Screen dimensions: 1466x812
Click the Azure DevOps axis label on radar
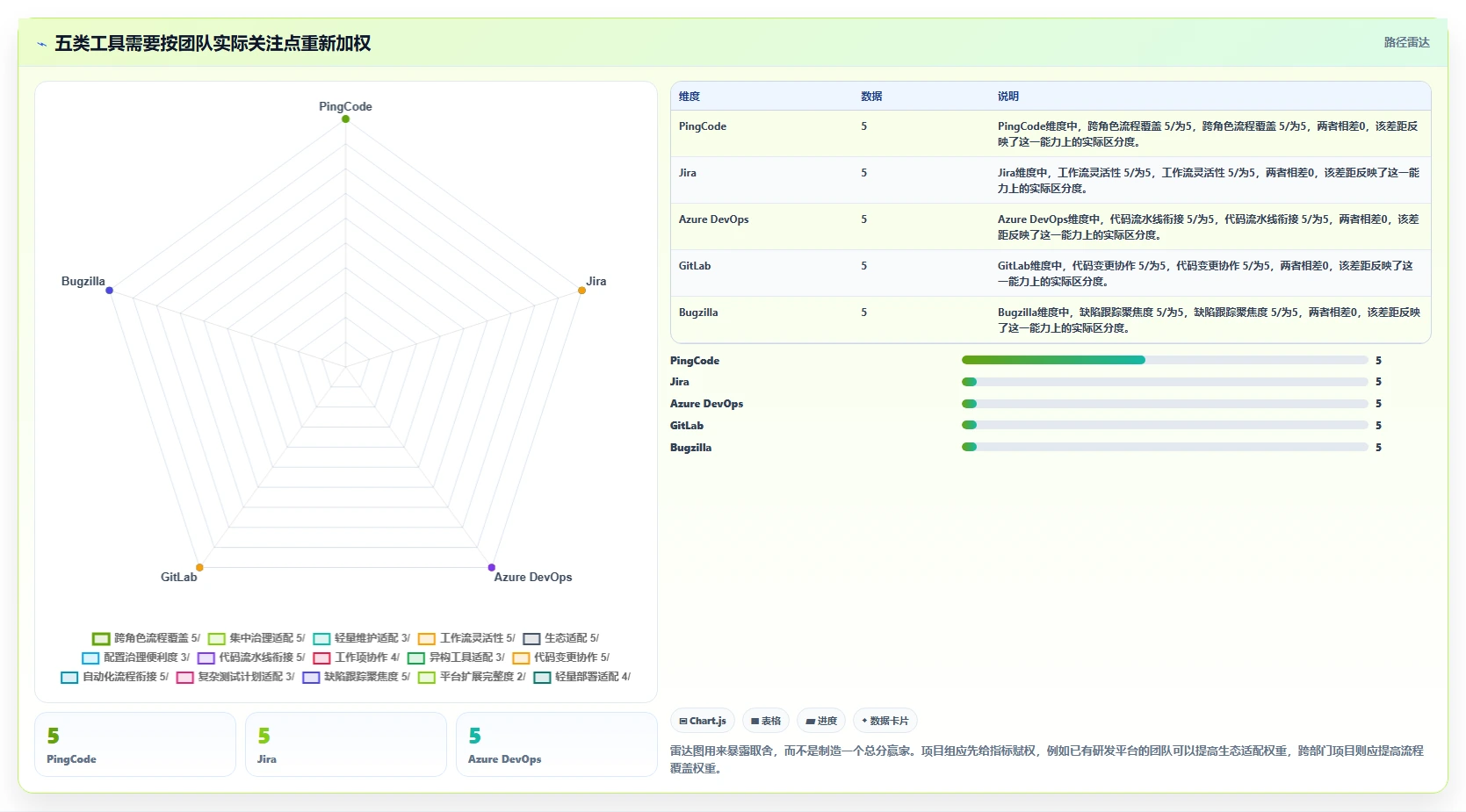[x=533, y=577]
